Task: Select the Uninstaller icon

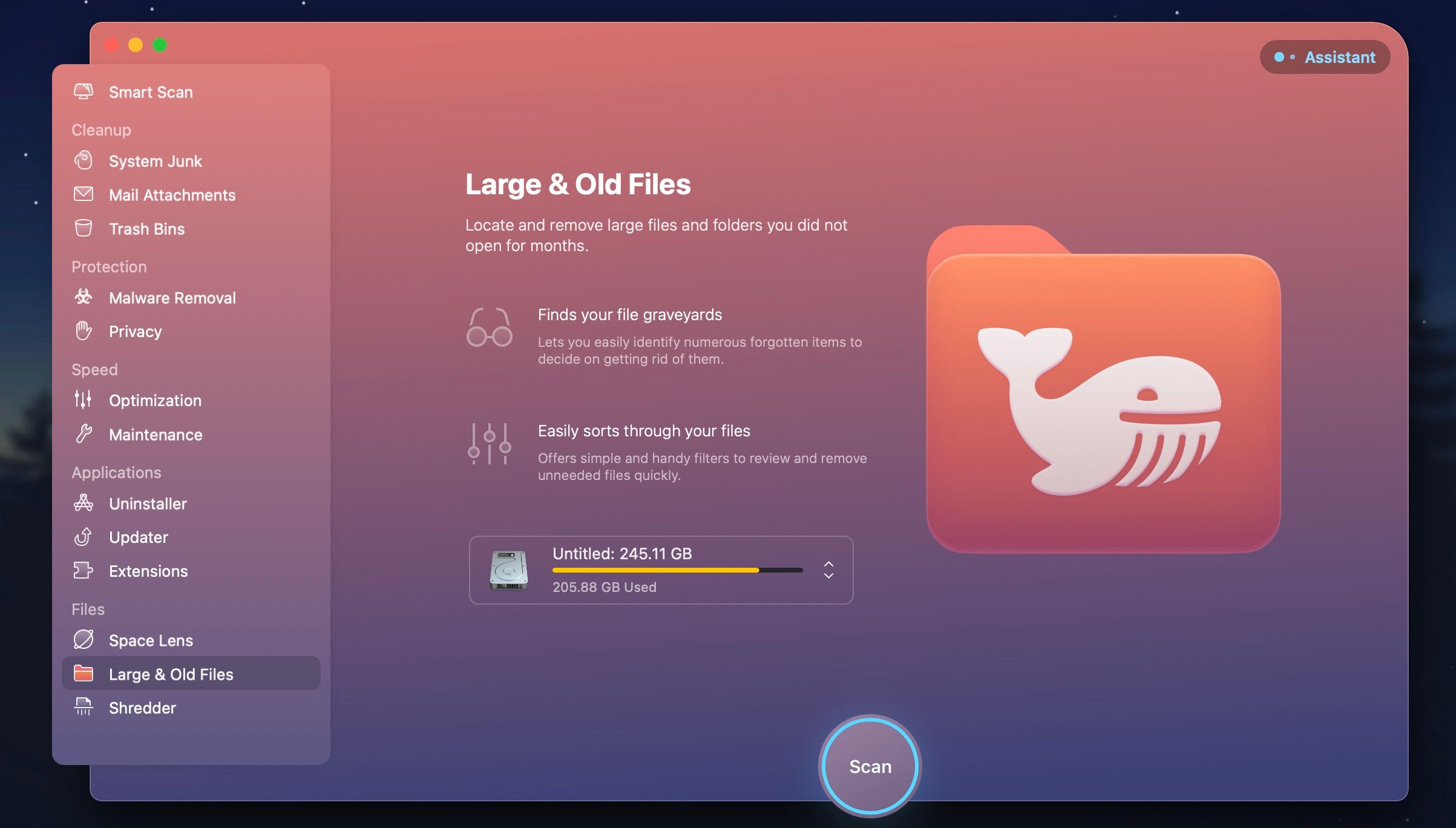Action: [x=84, y=503]
